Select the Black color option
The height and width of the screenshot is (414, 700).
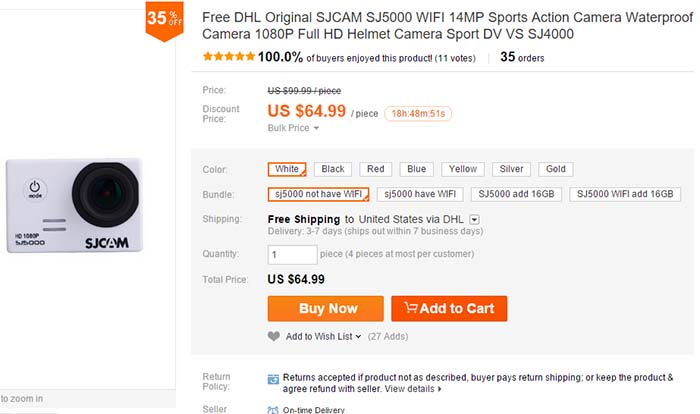(333, 169)
